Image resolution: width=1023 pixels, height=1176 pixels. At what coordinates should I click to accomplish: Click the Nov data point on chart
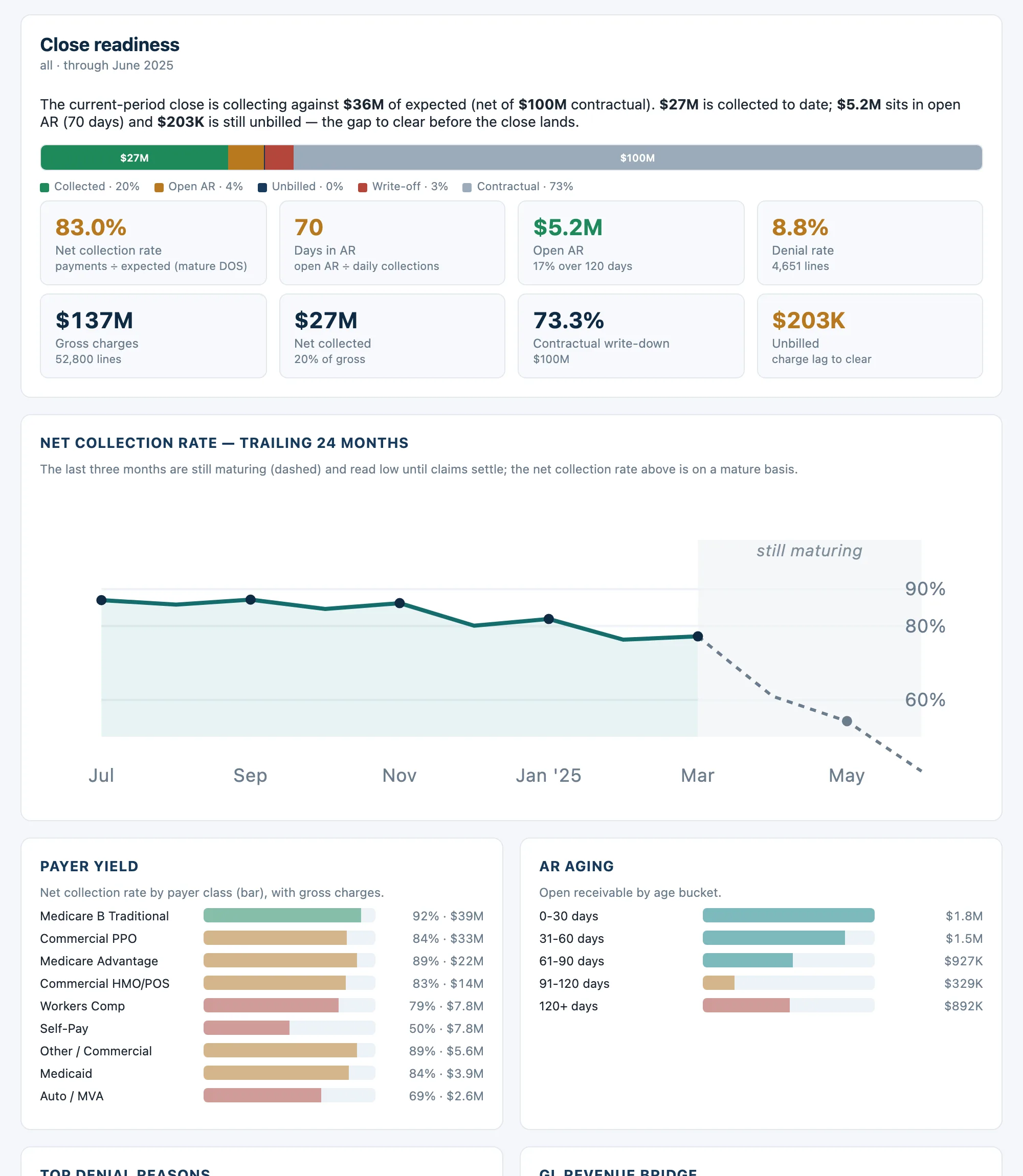399,603
